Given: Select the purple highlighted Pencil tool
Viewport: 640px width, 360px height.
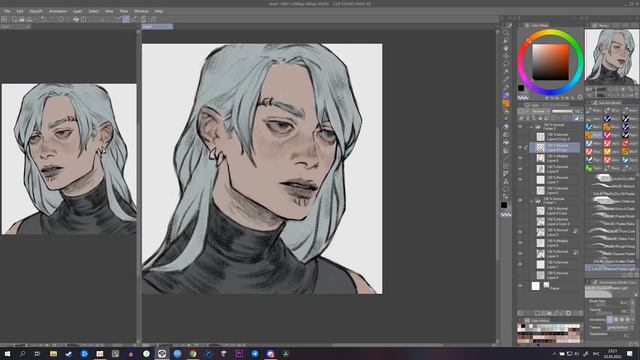Looking at the screenshot, I should [506, 96].
